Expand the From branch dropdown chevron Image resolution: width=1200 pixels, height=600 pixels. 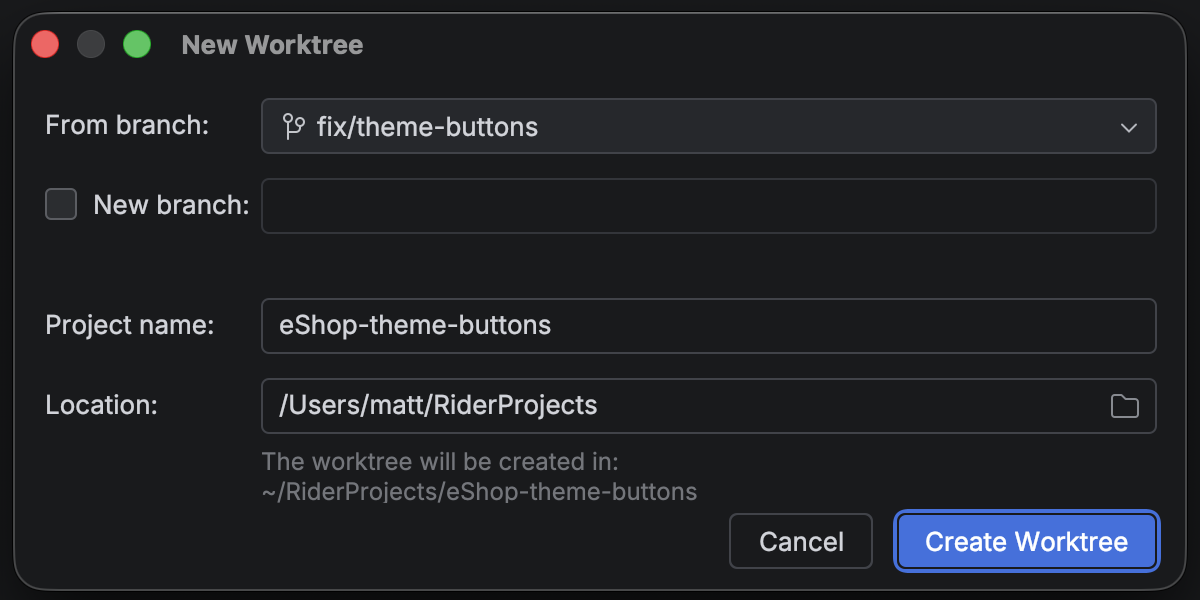click(x=1129, y=127)
